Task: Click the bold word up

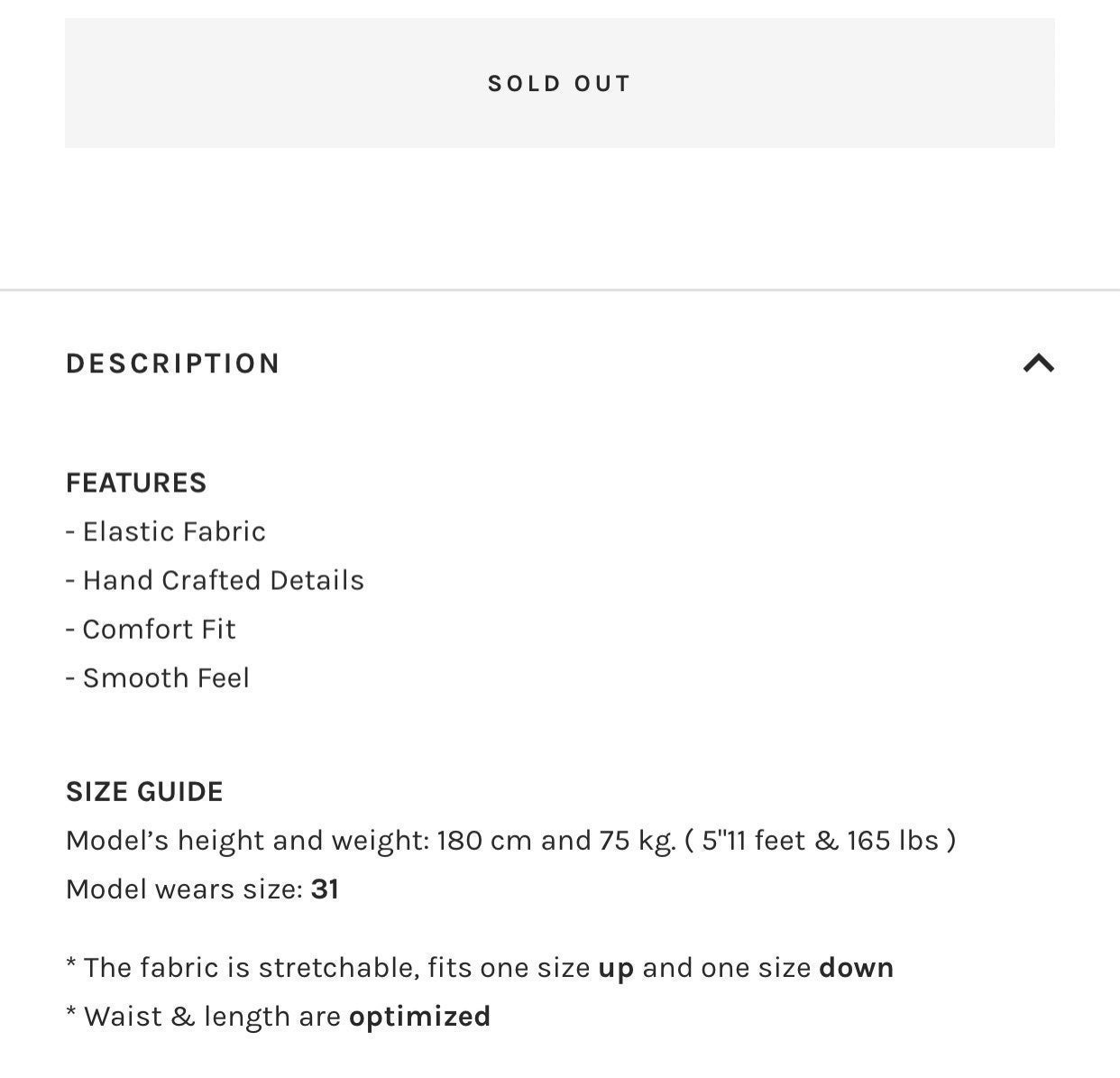Action: pos(616,969)
